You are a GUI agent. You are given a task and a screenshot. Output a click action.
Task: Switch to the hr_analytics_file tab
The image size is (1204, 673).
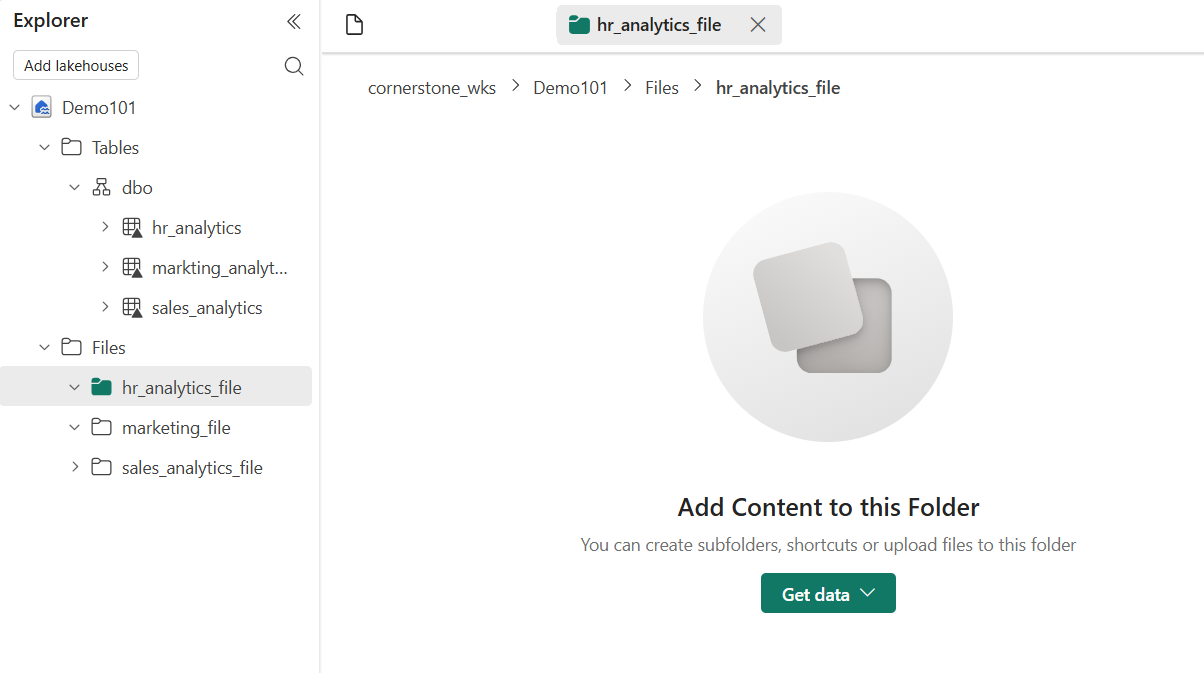(657, 25)
